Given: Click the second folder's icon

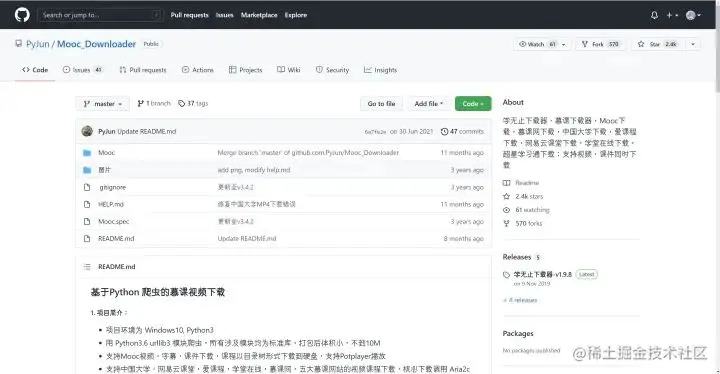Looking at the screenshot, I should (87, 170).
